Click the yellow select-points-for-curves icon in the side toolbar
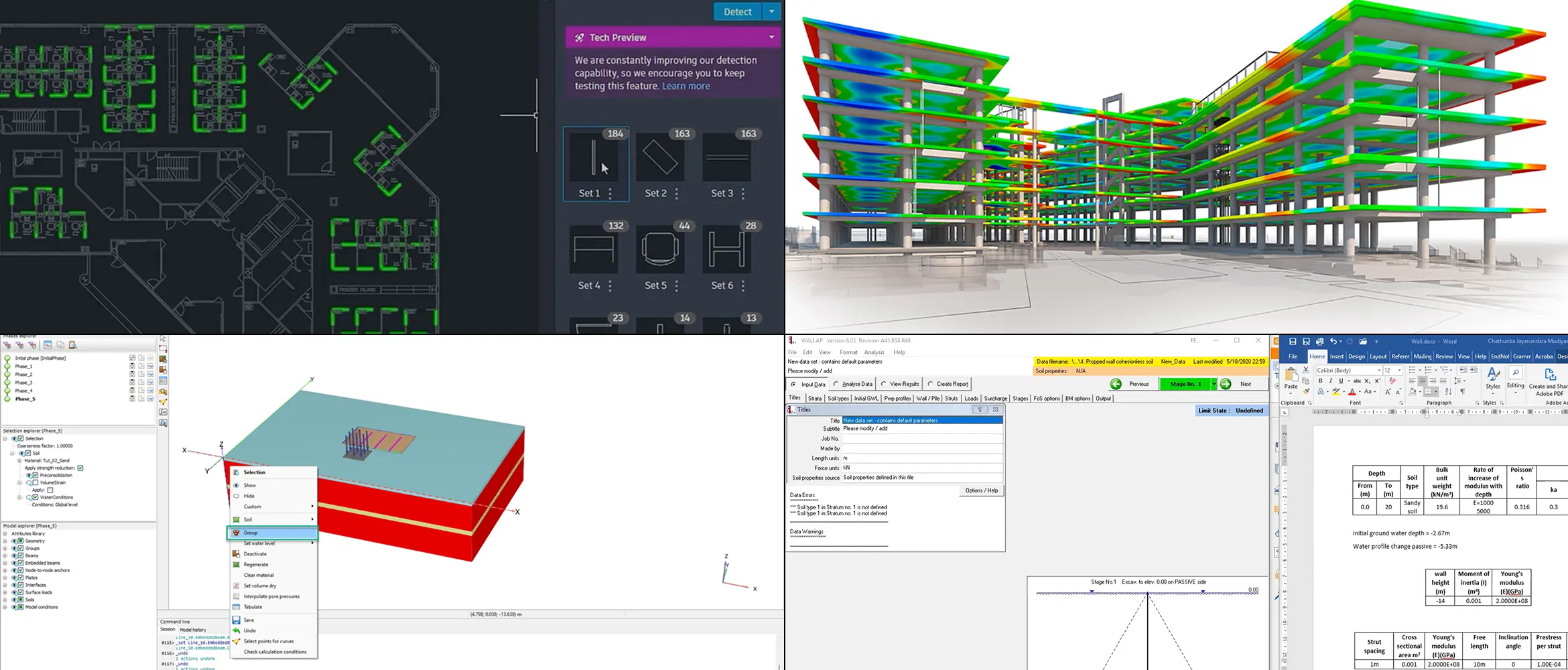Screen dimensions: 1568x670 163,402
